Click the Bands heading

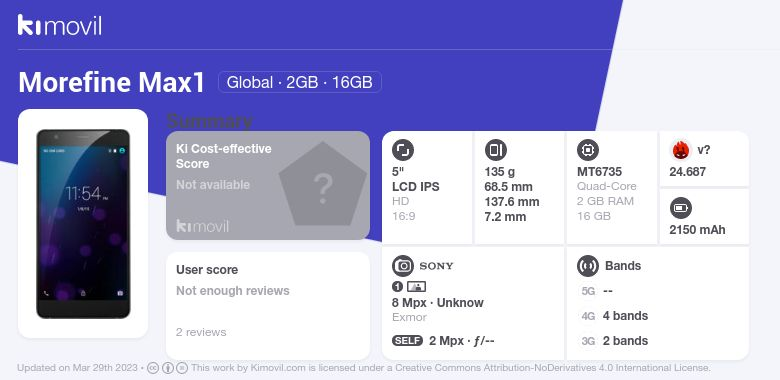(x=623, y=266)
